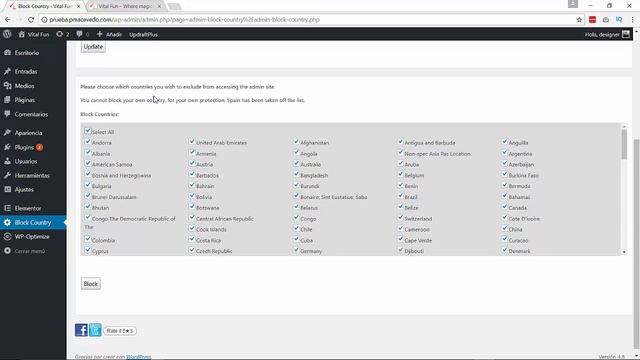Open a new browser tab

pyautogui.click(x=174, y=6)
